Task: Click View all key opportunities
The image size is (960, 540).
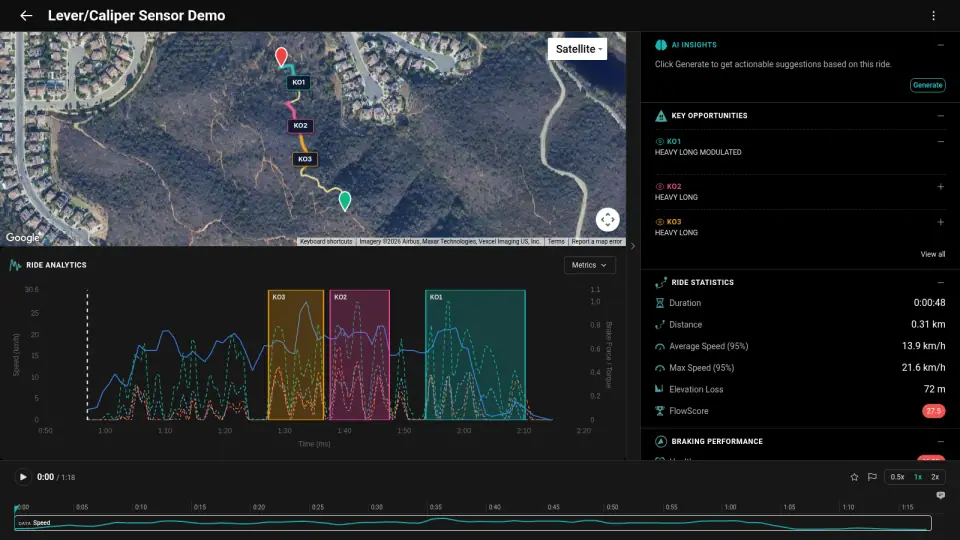Action: pyautogui.click(x=932, y=254)
